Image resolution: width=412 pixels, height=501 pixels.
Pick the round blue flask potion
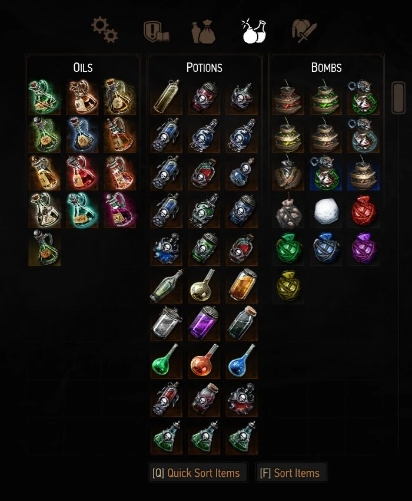click(242, 360)
